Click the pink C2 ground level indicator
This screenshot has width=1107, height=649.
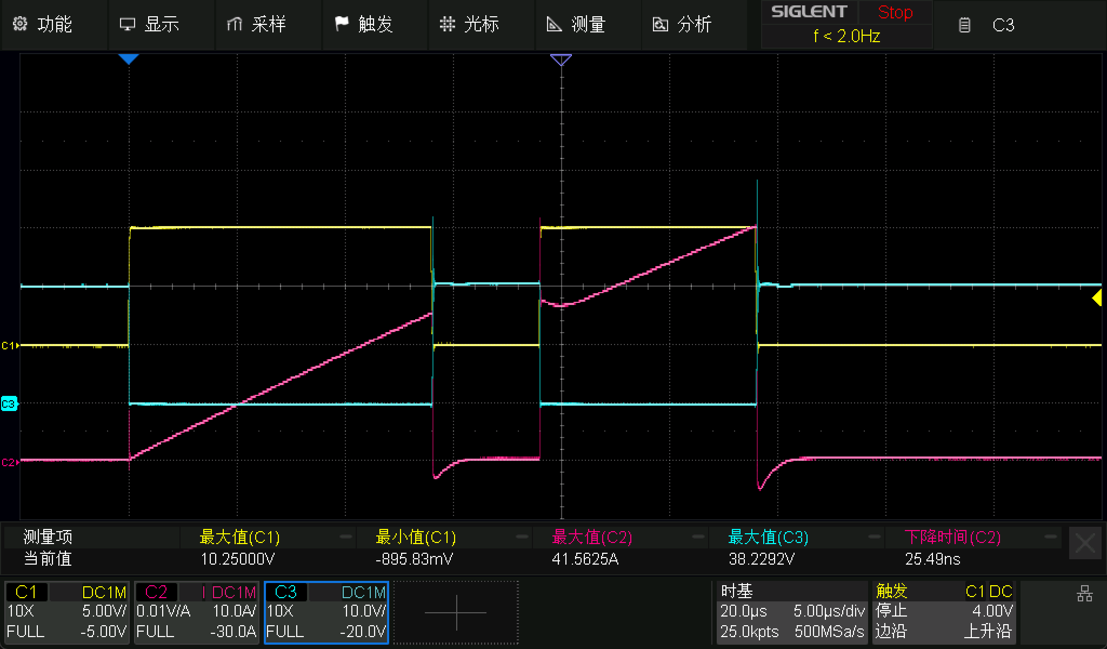point(9,462)
